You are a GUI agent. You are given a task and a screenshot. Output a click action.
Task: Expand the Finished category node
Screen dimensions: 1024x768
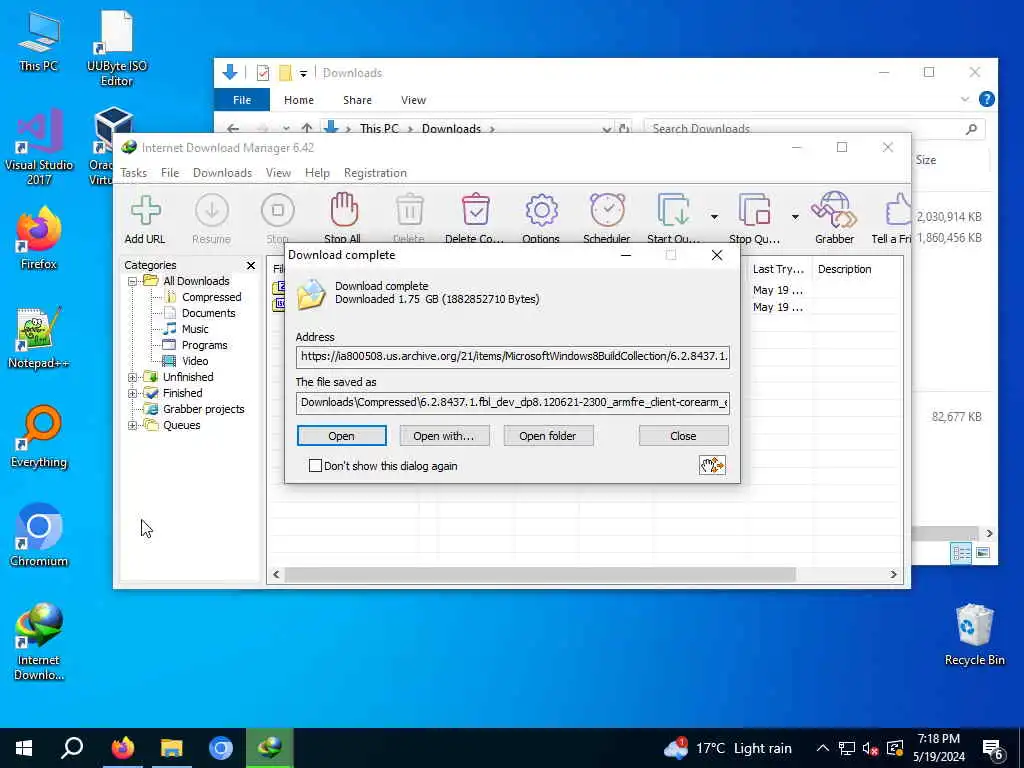click(x=133, y=393)
